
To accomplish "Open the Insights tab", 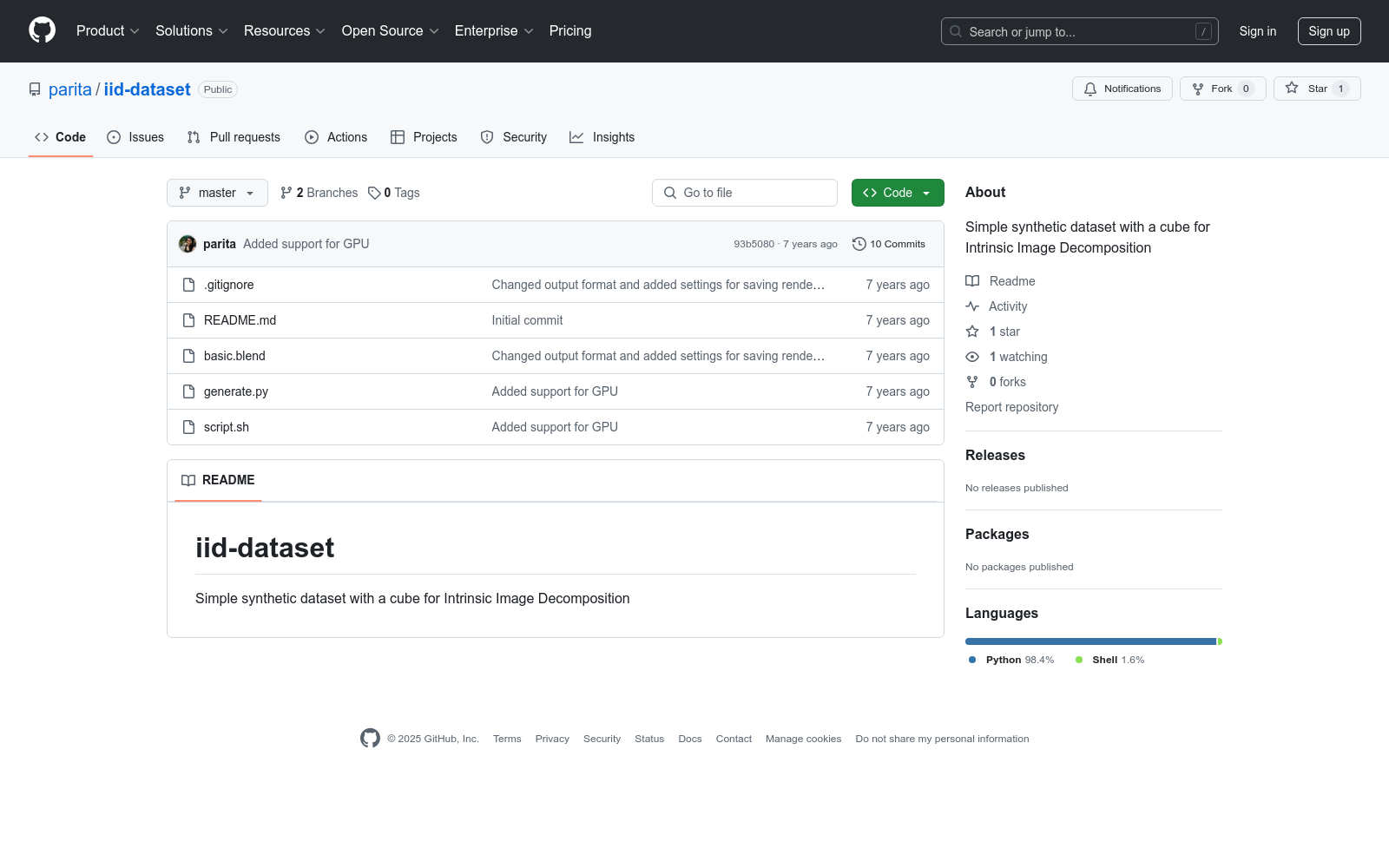I will (602, 137).
